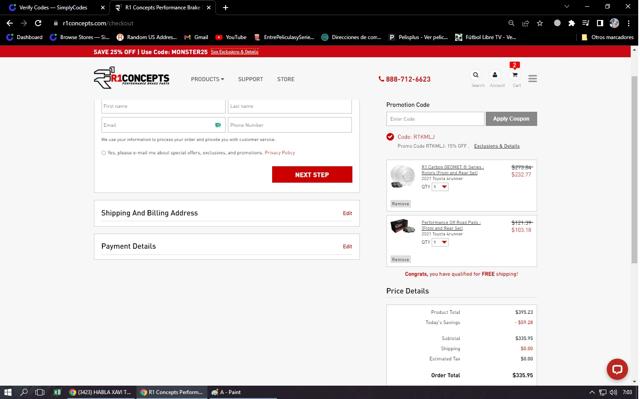Focus the First name field
640x399 pixels.
[163, 106]
